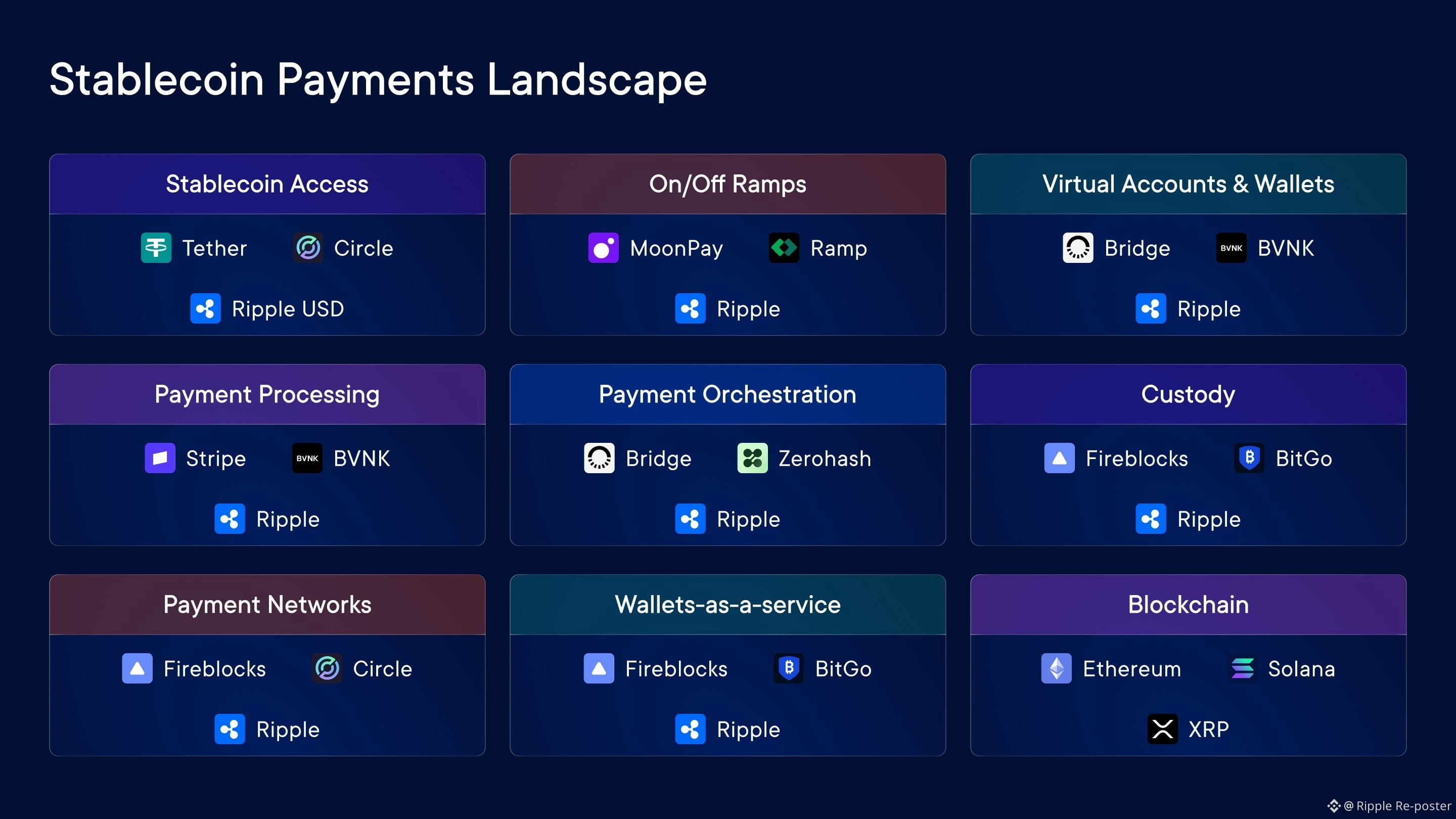1456x819 pixels.
Task: Select the Custody header
Action: [1188, 394]
